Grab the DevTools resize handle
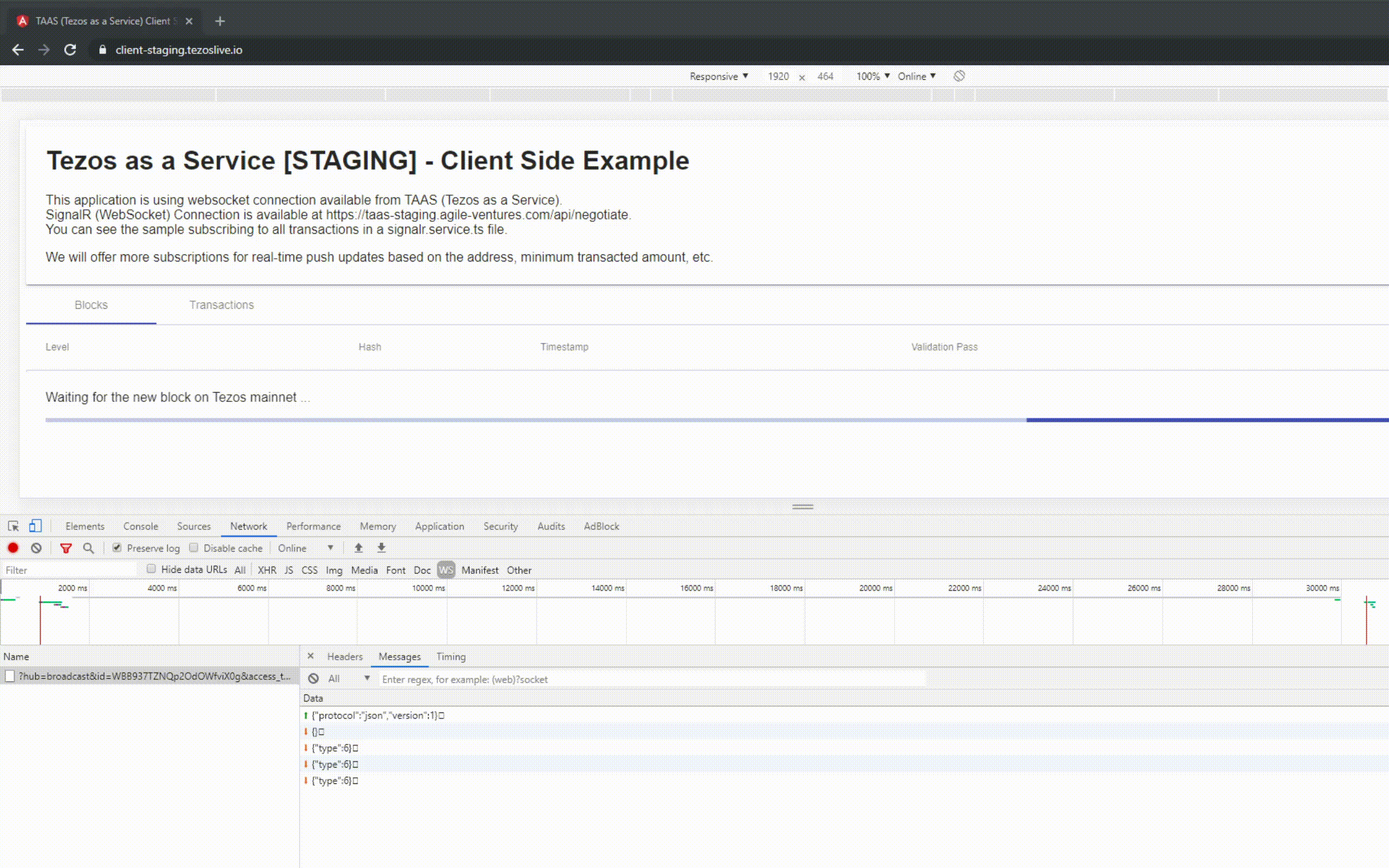This screenshot has height=868, width=1389. pos(802,507)
